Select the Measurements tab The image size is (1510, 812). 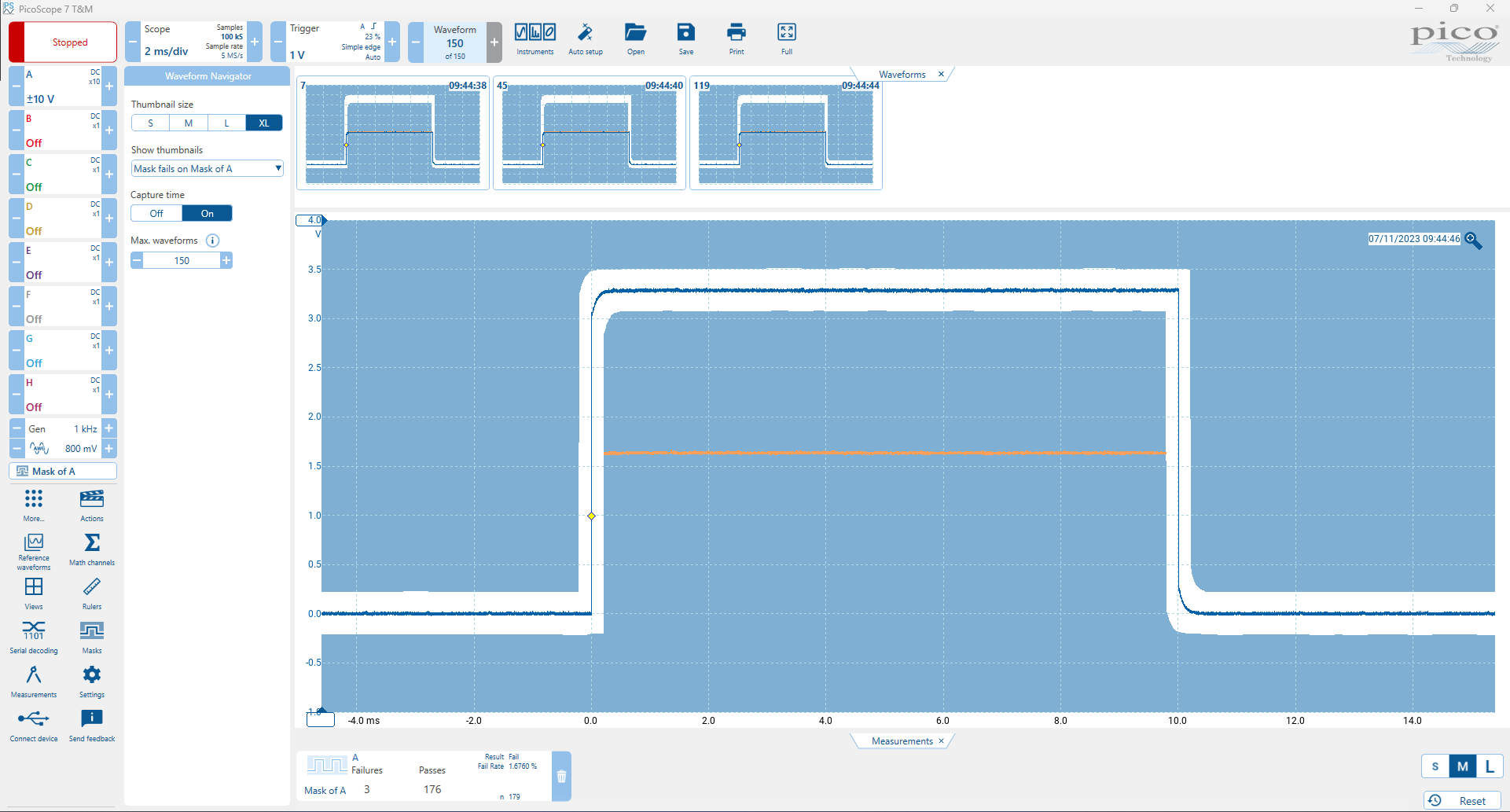coord(902,740)
